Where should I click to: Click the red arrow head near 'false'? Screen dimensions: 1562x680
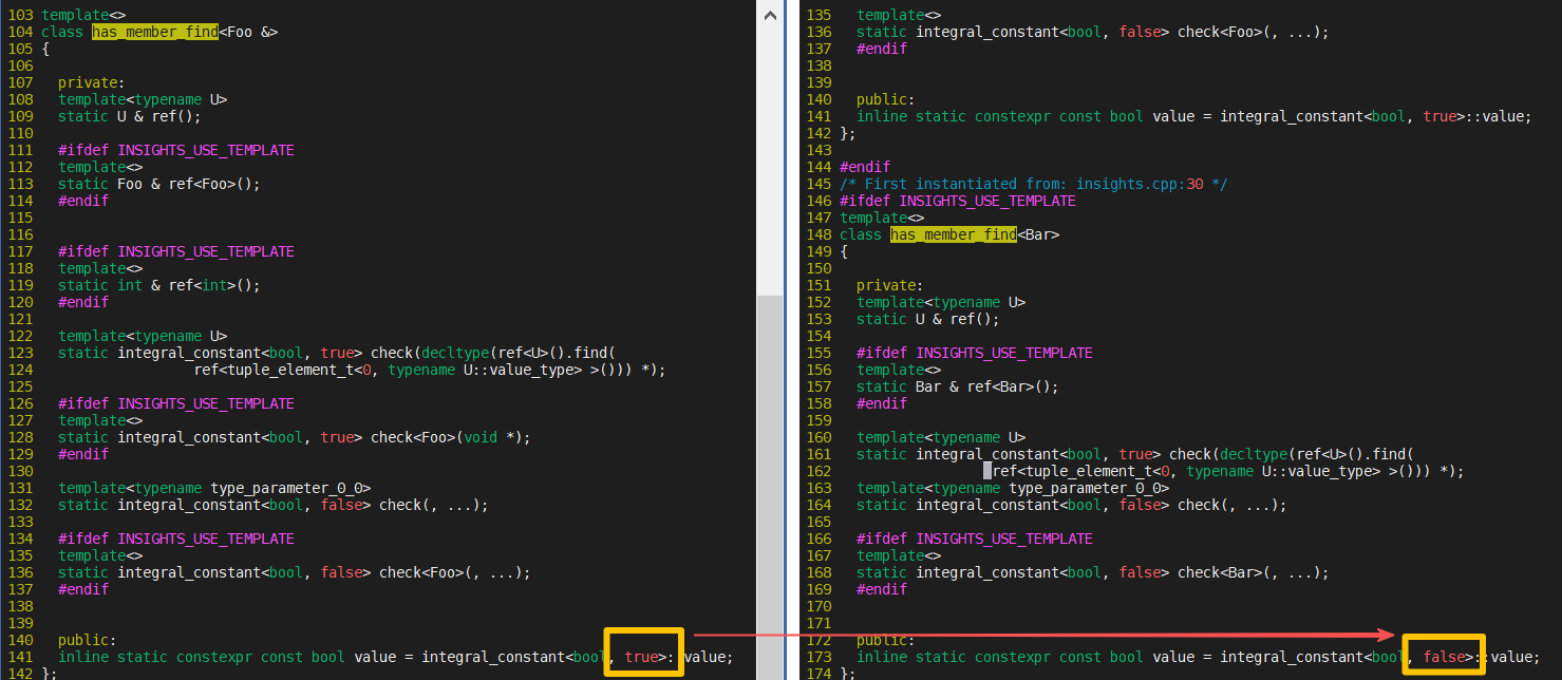pos(1387,635)
